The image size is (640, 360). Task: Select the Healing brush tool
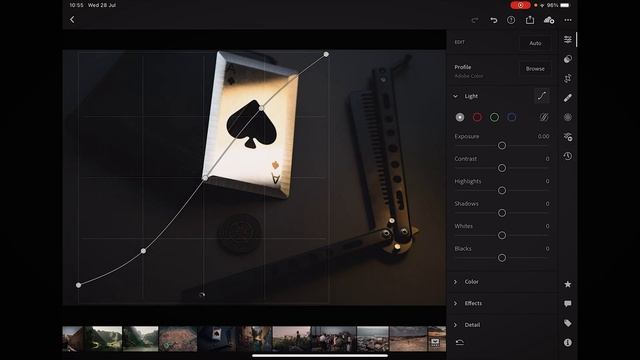pyautogui.click(x=568, y=98)
